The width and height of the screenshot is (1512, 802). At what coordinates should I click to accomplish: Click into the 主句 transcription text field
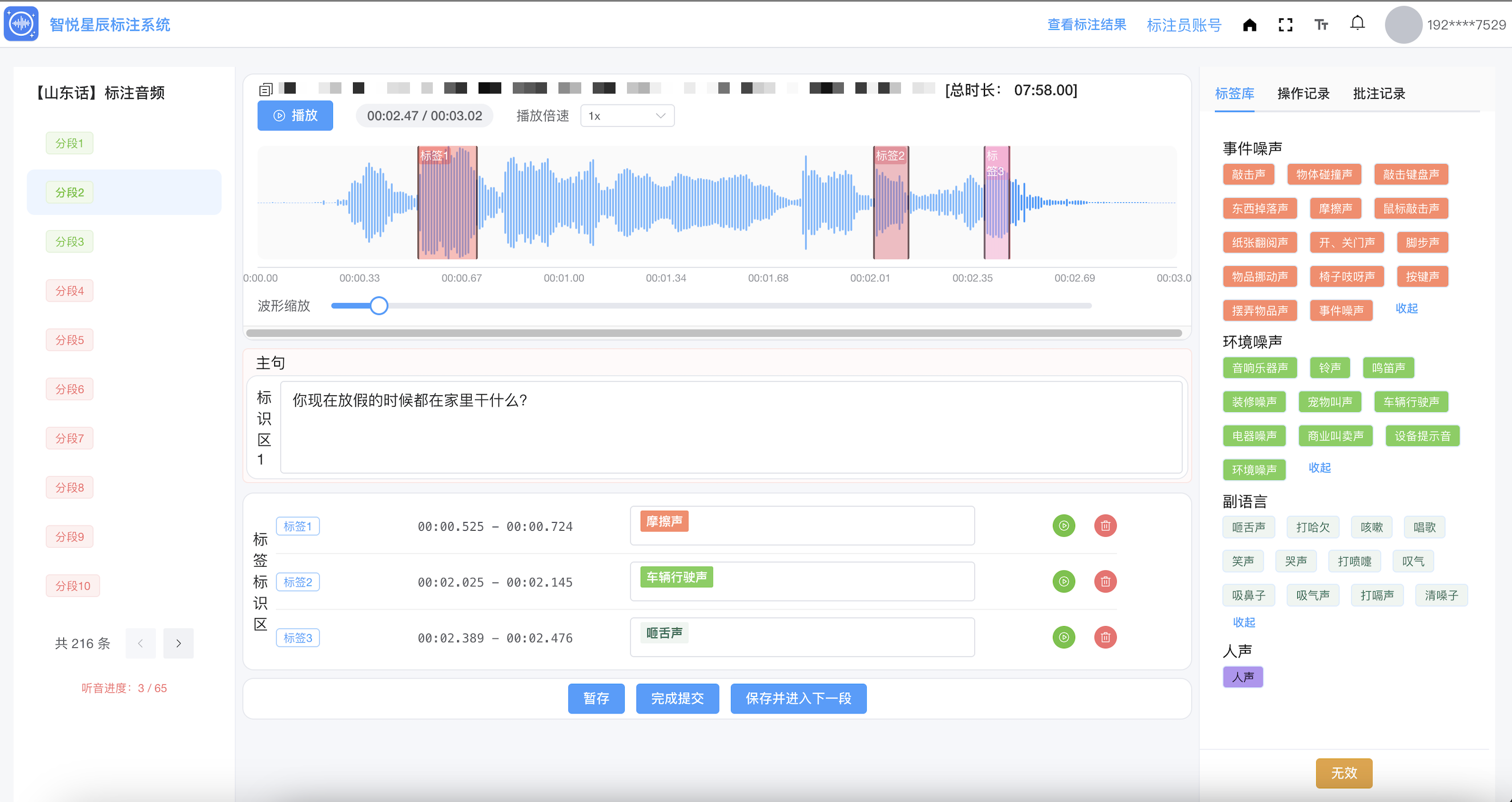pos(731,427)
